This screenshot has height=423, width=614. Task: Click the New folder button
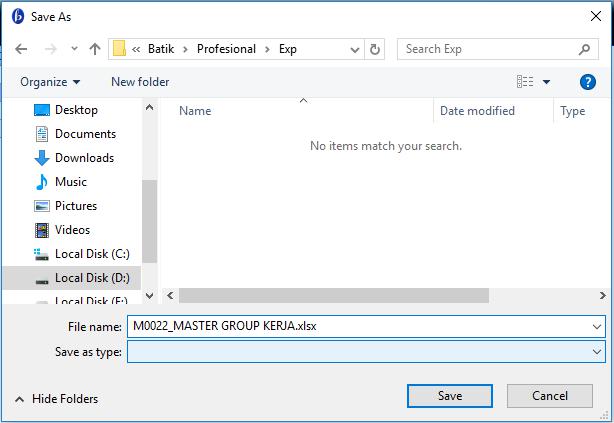pyautogui.click(x=140, y=82)
